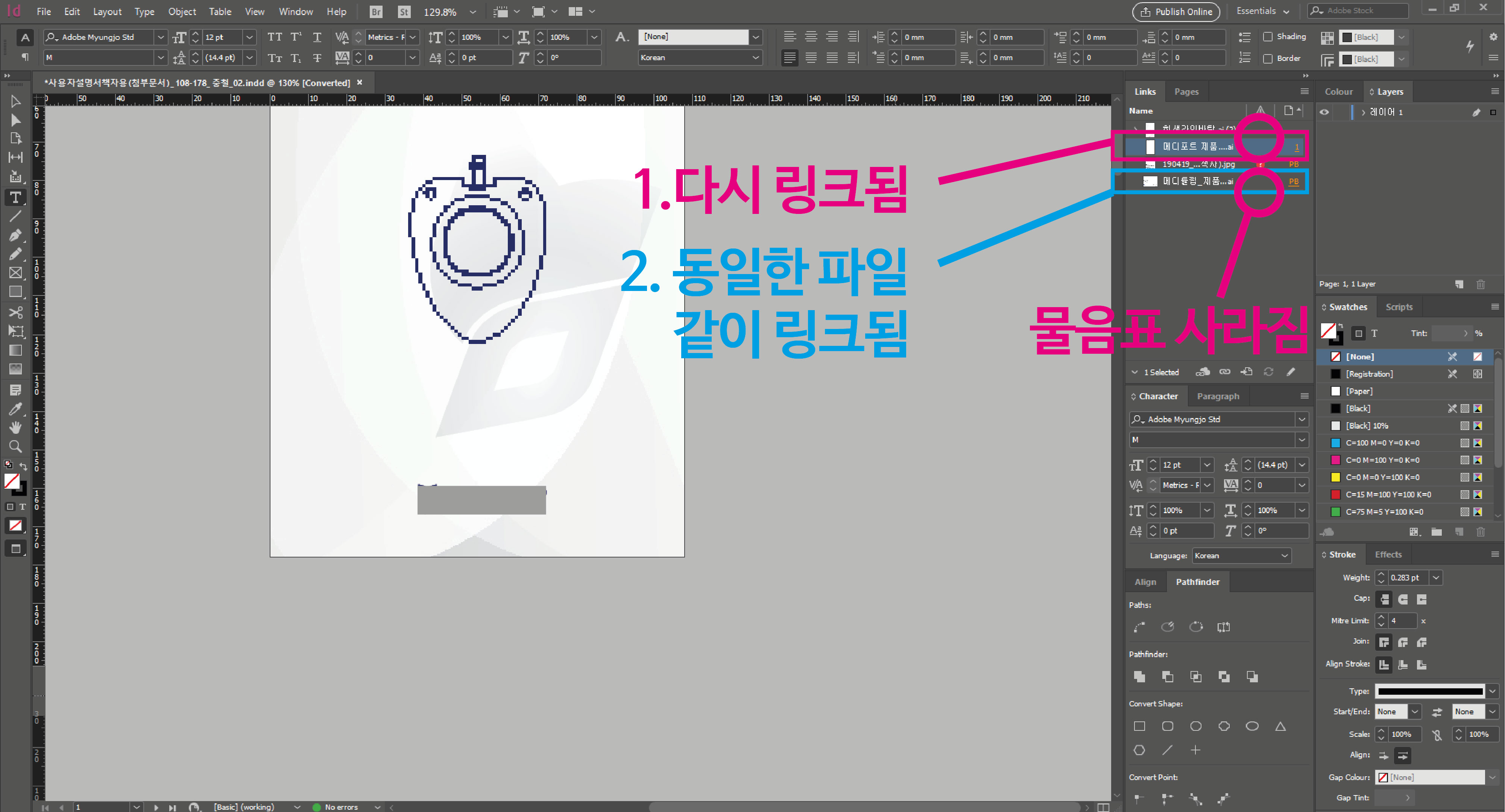Click Edit Original pencil icon
This screenshot has width=1505, height=812.
pos(1291,372)
